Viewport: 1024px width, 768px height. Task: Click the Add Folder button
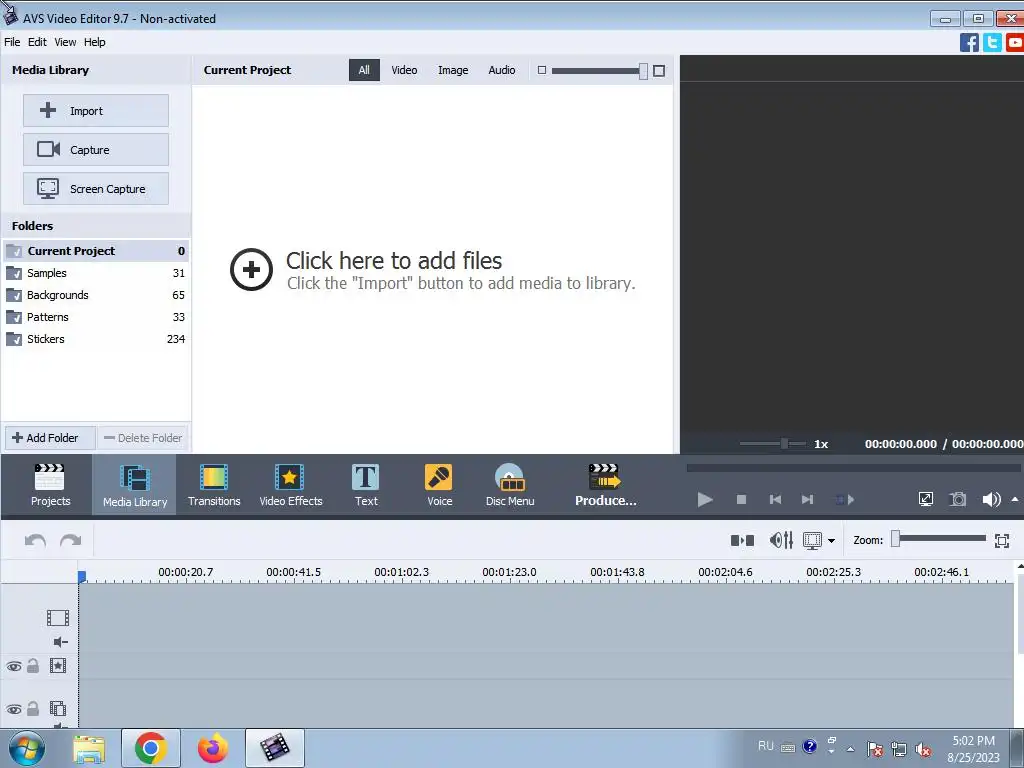tap(50, 438)
